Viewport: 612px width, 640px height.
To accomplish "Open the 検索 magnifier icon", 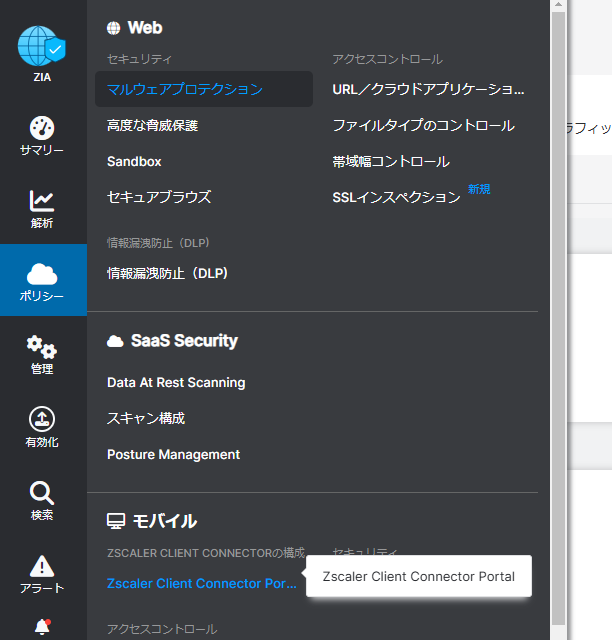I will 42,493.
